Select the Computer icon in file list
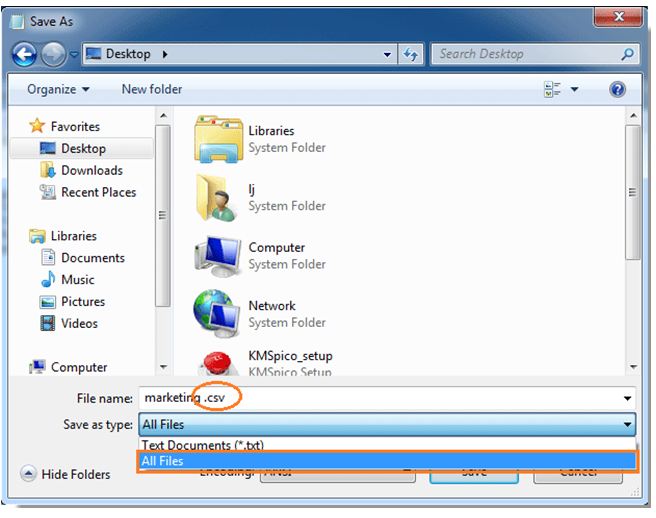The height and width of the screenshot is (518, 656). coord(217,255)
